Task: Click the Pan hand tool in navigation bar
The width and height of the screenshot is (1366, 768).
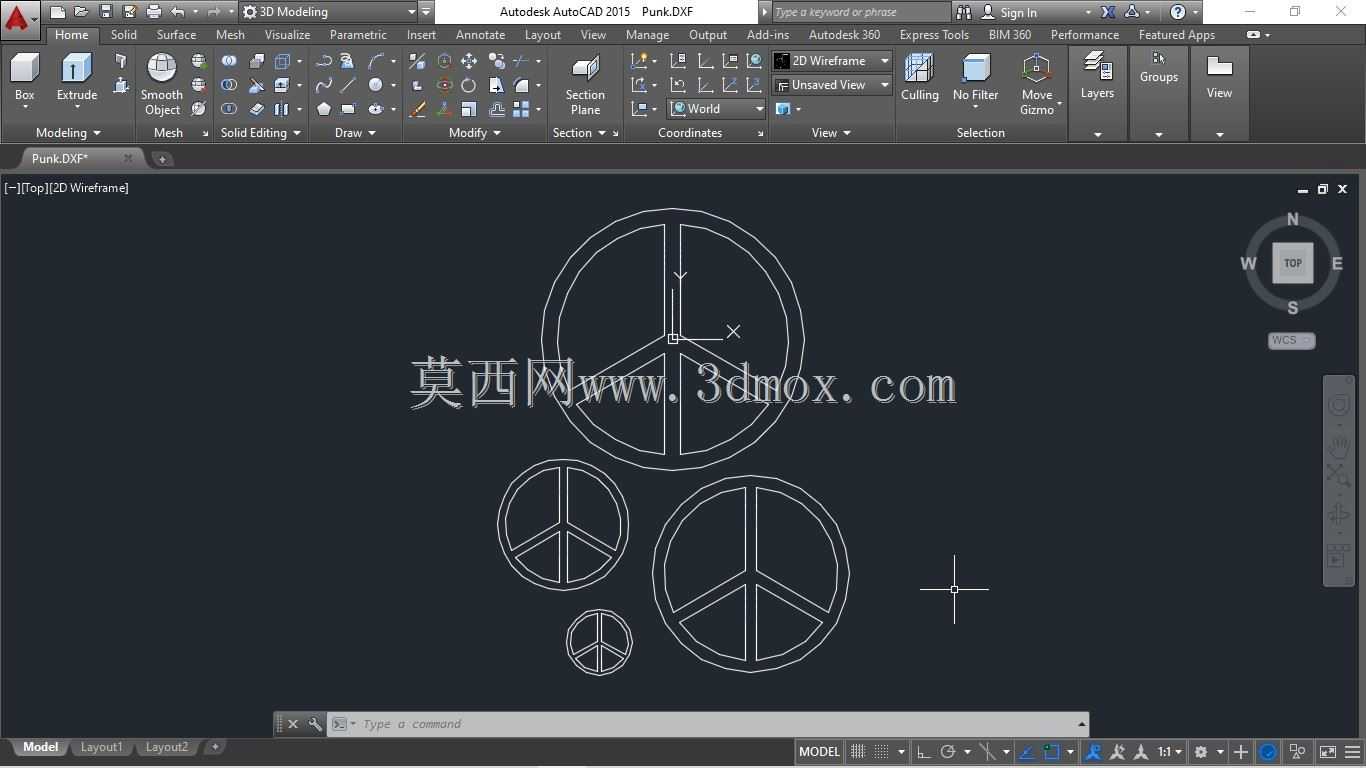Action: pos(1339,445)
